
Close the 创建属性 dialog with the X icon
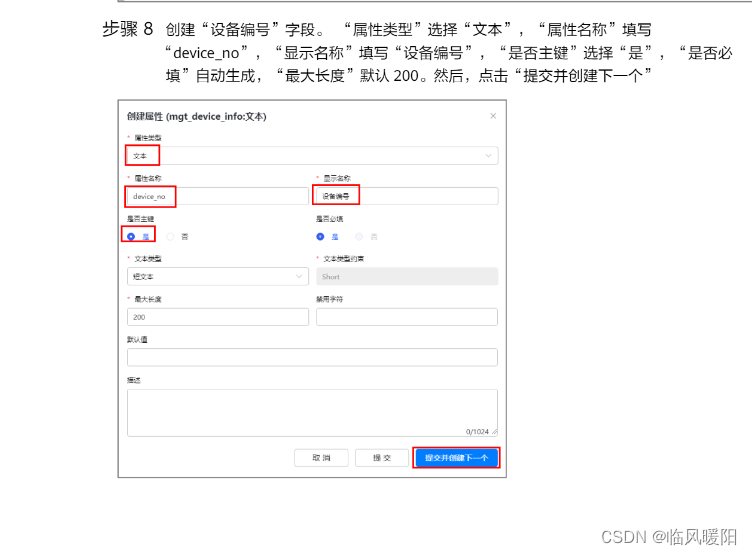493,116
